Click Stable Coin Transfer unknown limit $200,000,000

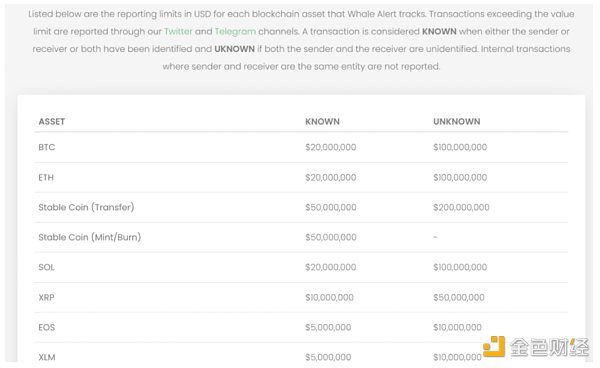coord(461,207)
